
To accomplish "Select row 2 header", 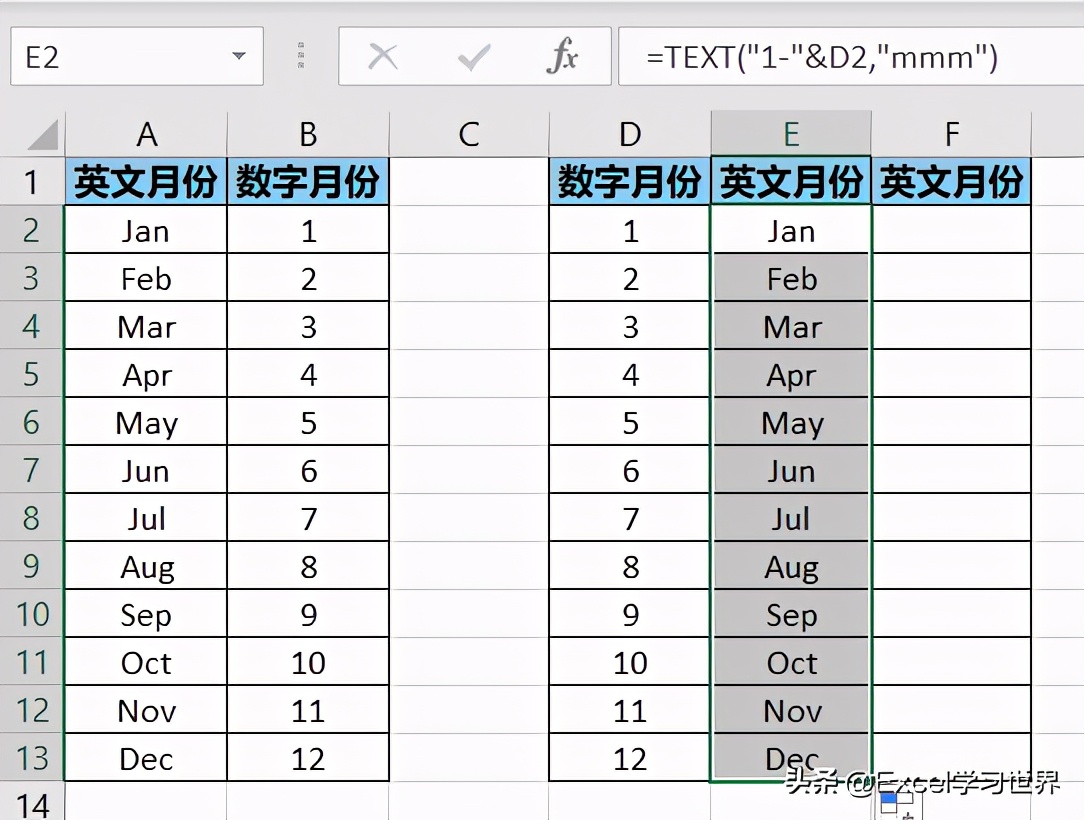I will [32, 230].
